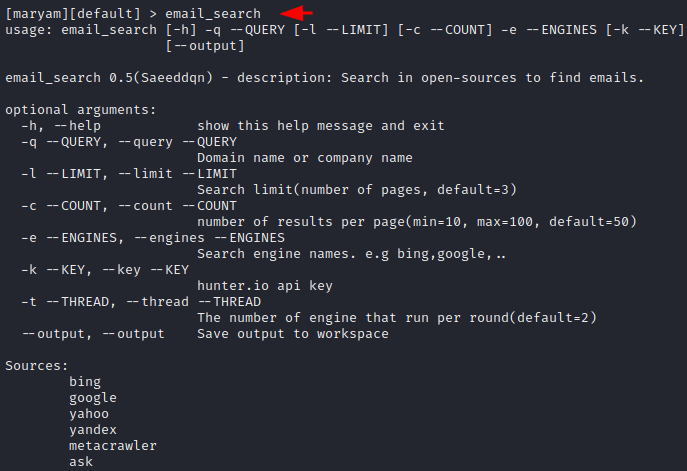This screenshot has width=687, height=471.
Task: Select the 'google' source entry
Action: coord(93,398)
